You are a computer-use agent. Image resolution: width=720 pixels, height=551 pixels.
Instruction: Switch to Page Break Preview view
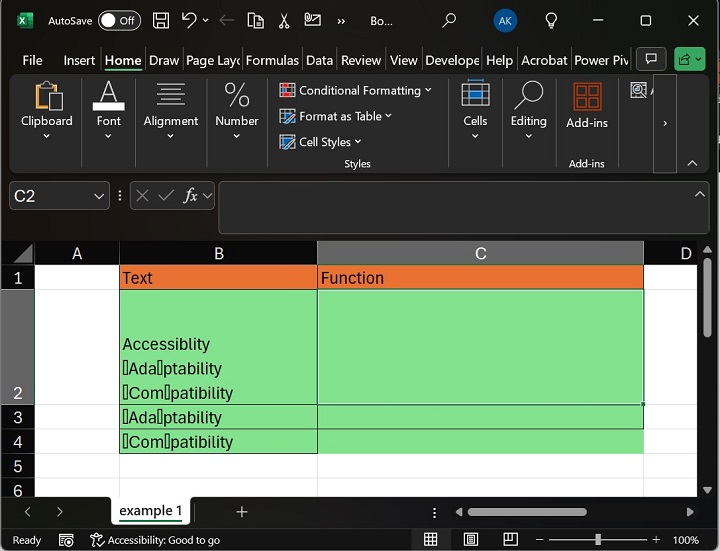(509, 540)
